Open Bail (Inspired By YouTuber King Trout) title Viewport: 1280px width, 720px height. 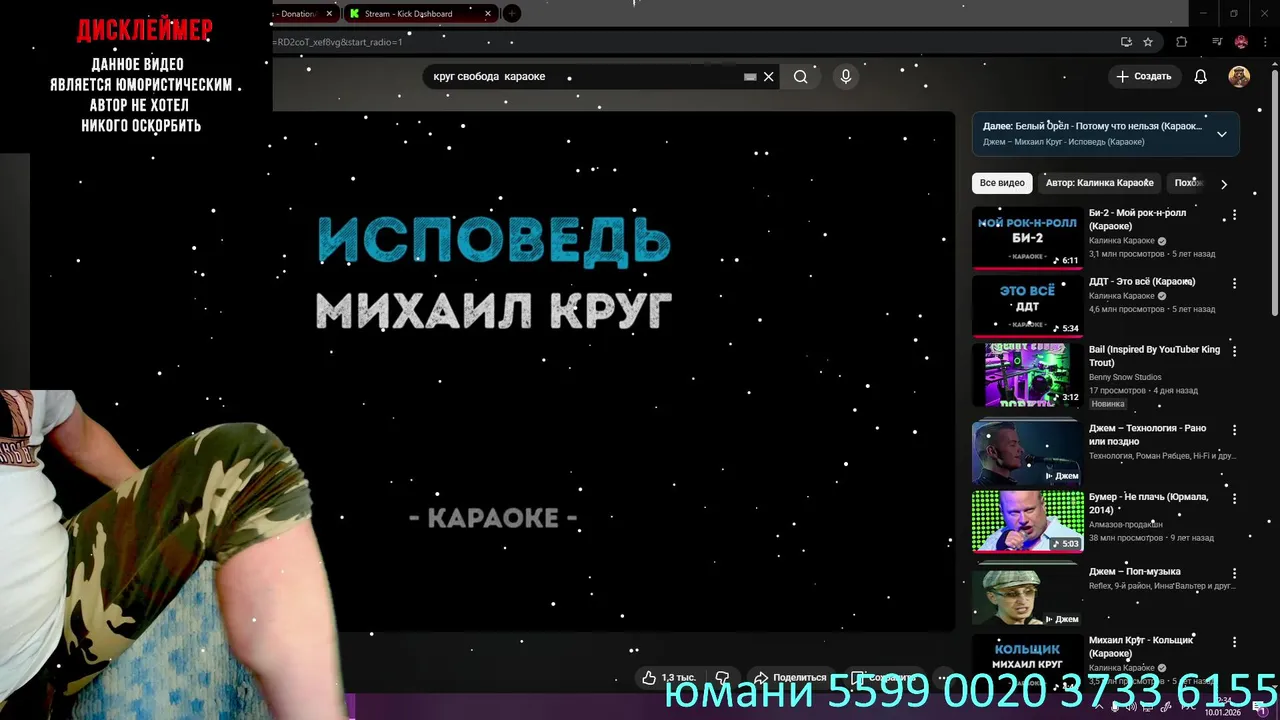(x=1154, y=356)
